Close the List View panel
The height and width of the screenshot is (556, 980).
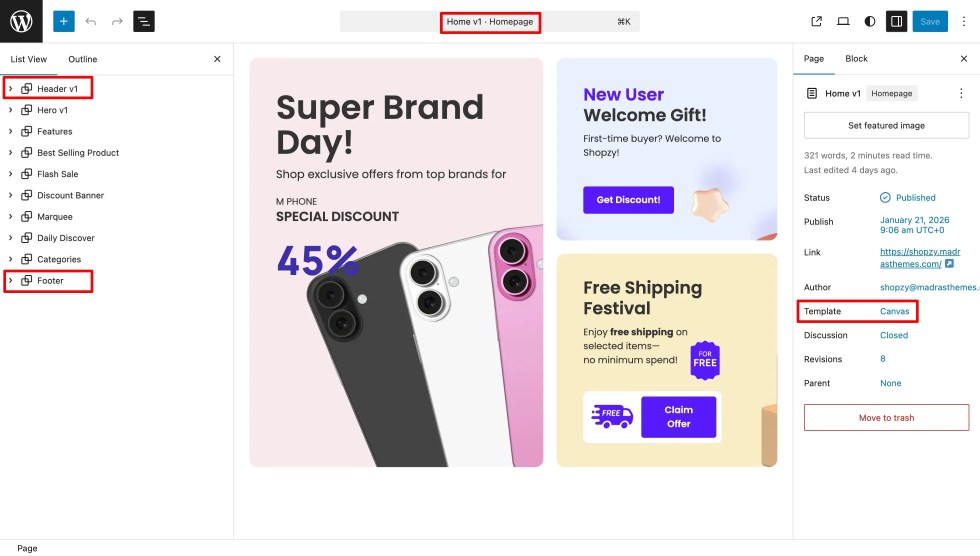click(217, 59)
